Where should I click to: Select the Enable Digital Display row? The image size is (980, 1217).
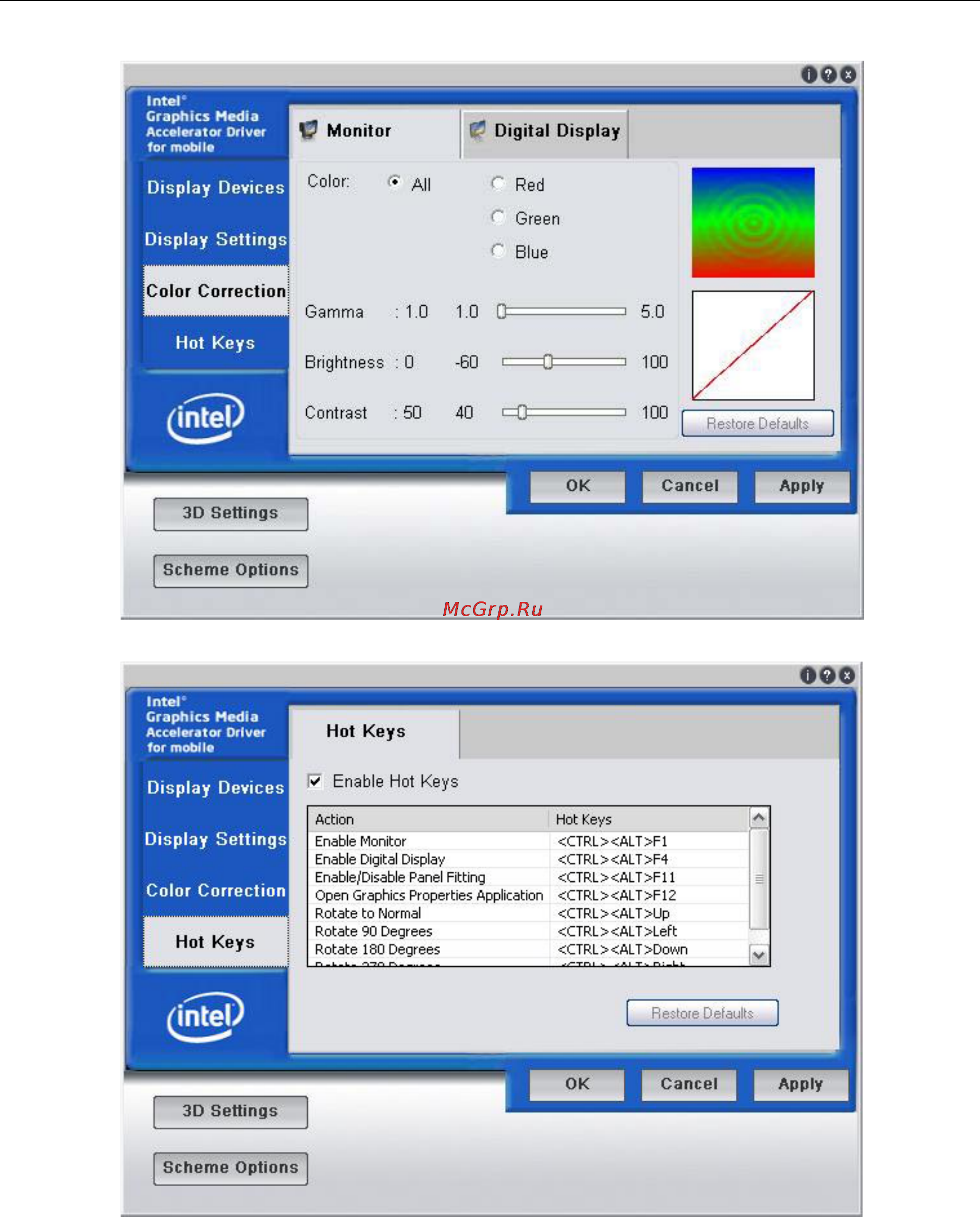[x=528, y=859]
